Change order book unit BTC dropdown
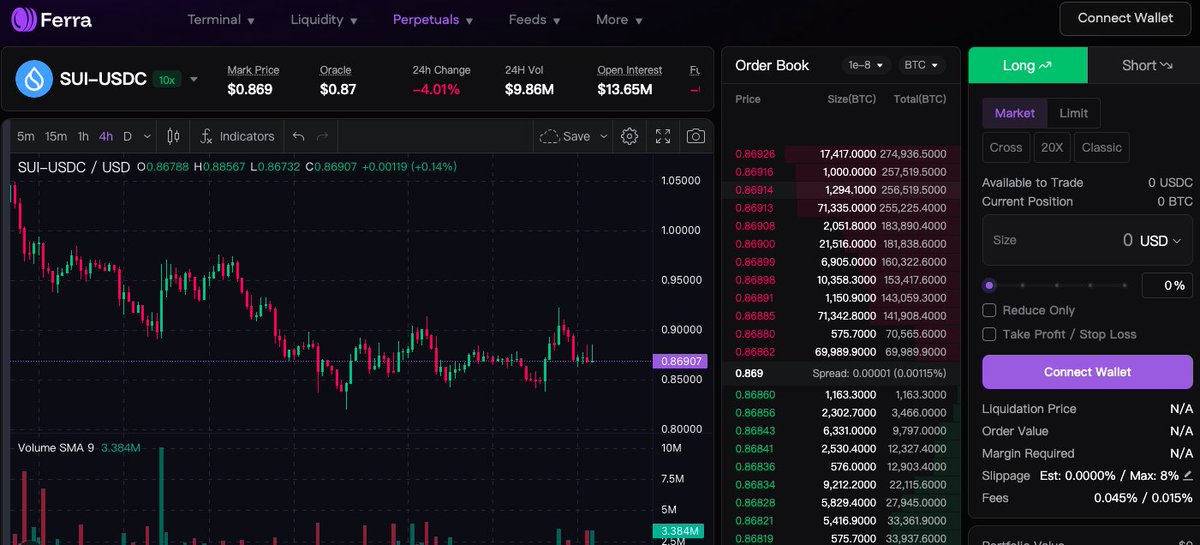 [921, 65]
